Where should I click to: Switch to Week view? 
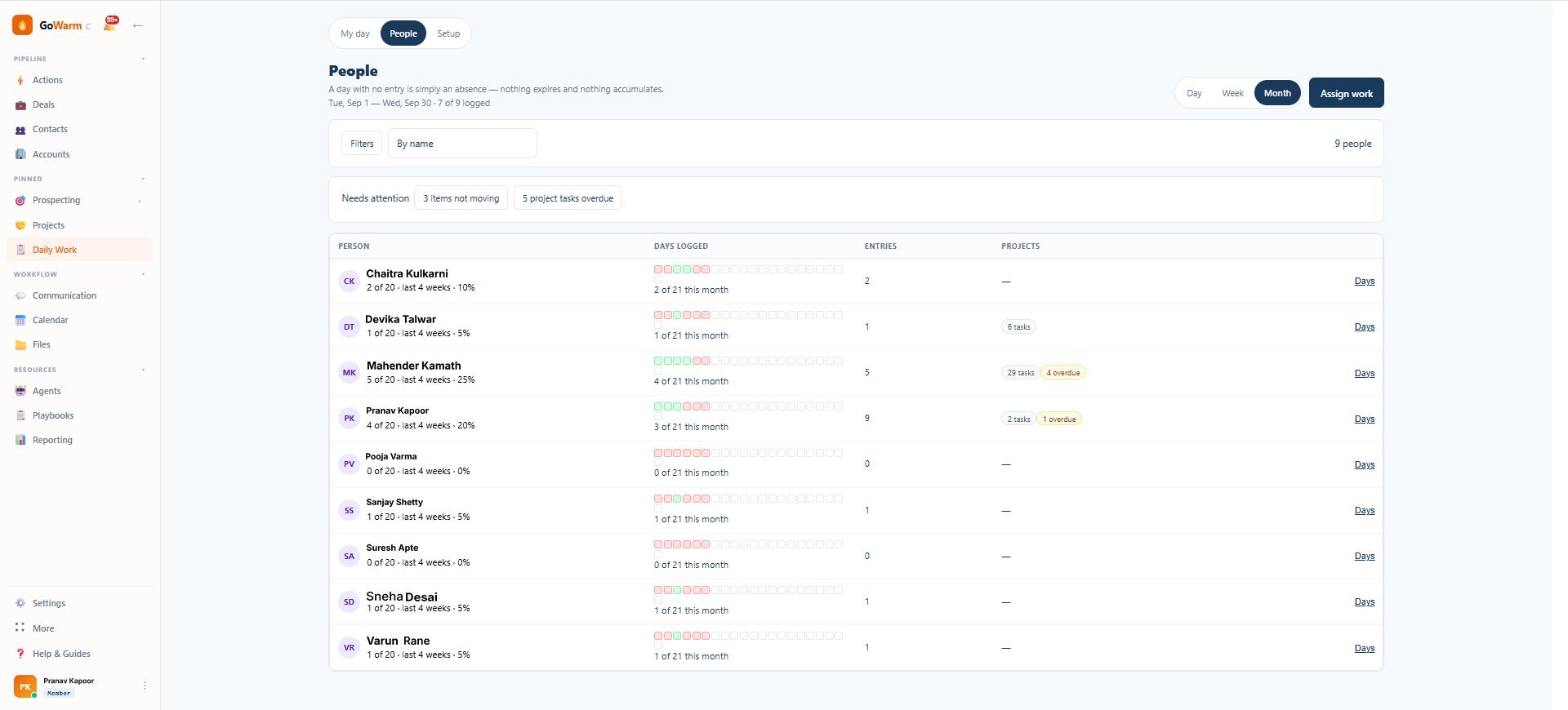[x=1232, y=93]
